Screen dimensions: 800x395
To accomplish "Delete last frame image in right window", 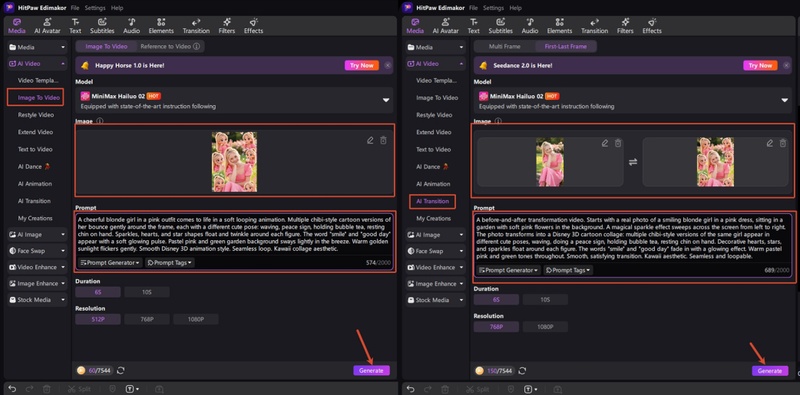I will (783, 143).
